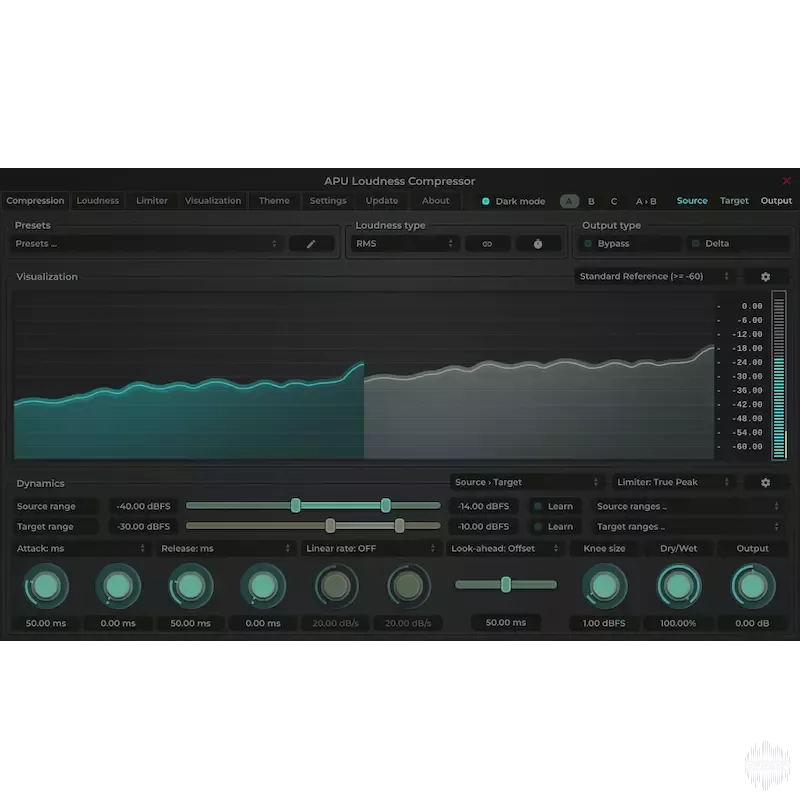This screenshot has width=800, height=800.
Task: Click the second Attack knob at 0.00 ms
Action: pyautogui.click(x=118, y=586)
